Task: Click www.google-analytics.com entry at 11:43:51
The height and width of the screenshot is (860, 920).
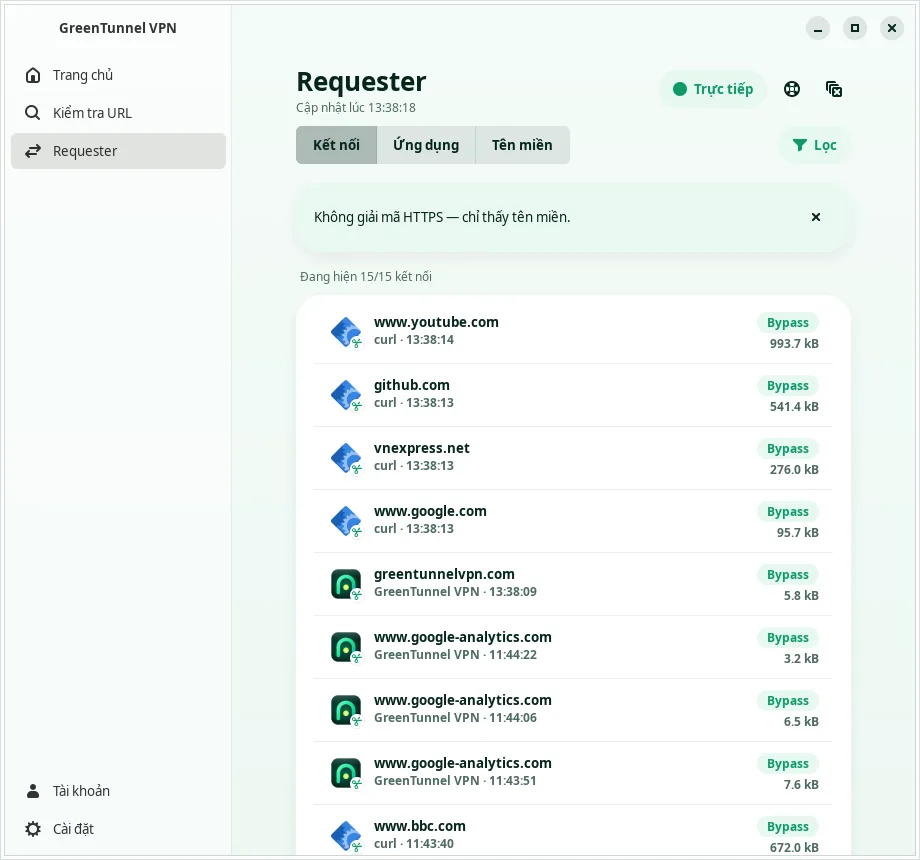Action: click(573, 773)
